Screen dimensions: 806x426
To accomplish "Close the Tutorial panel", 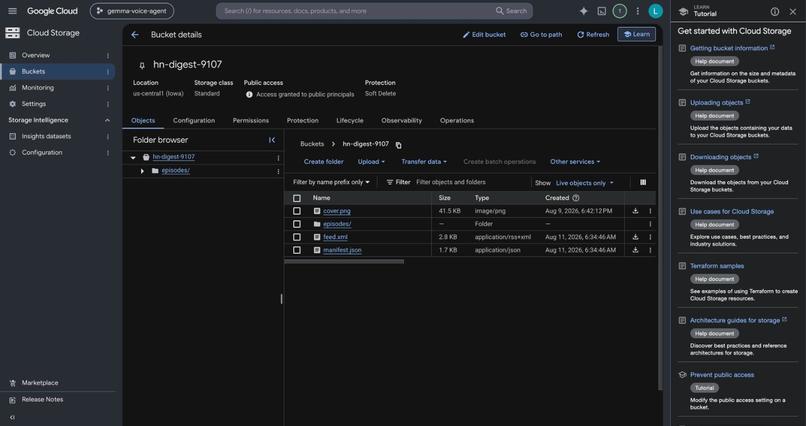I will click(793, 11).
